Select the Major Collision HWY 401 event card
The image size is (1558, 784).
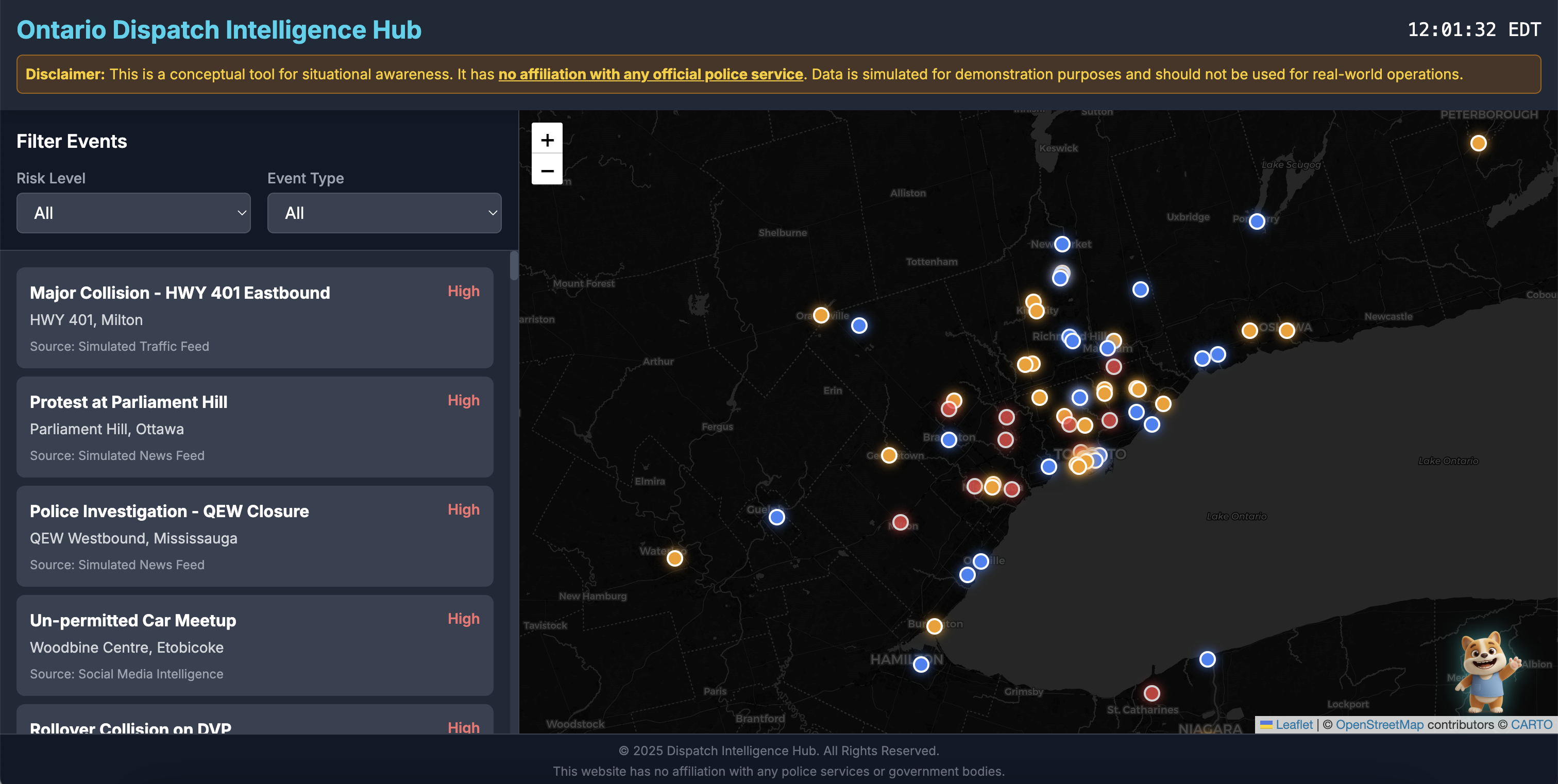pyautogui.click(x=254, y=317)
